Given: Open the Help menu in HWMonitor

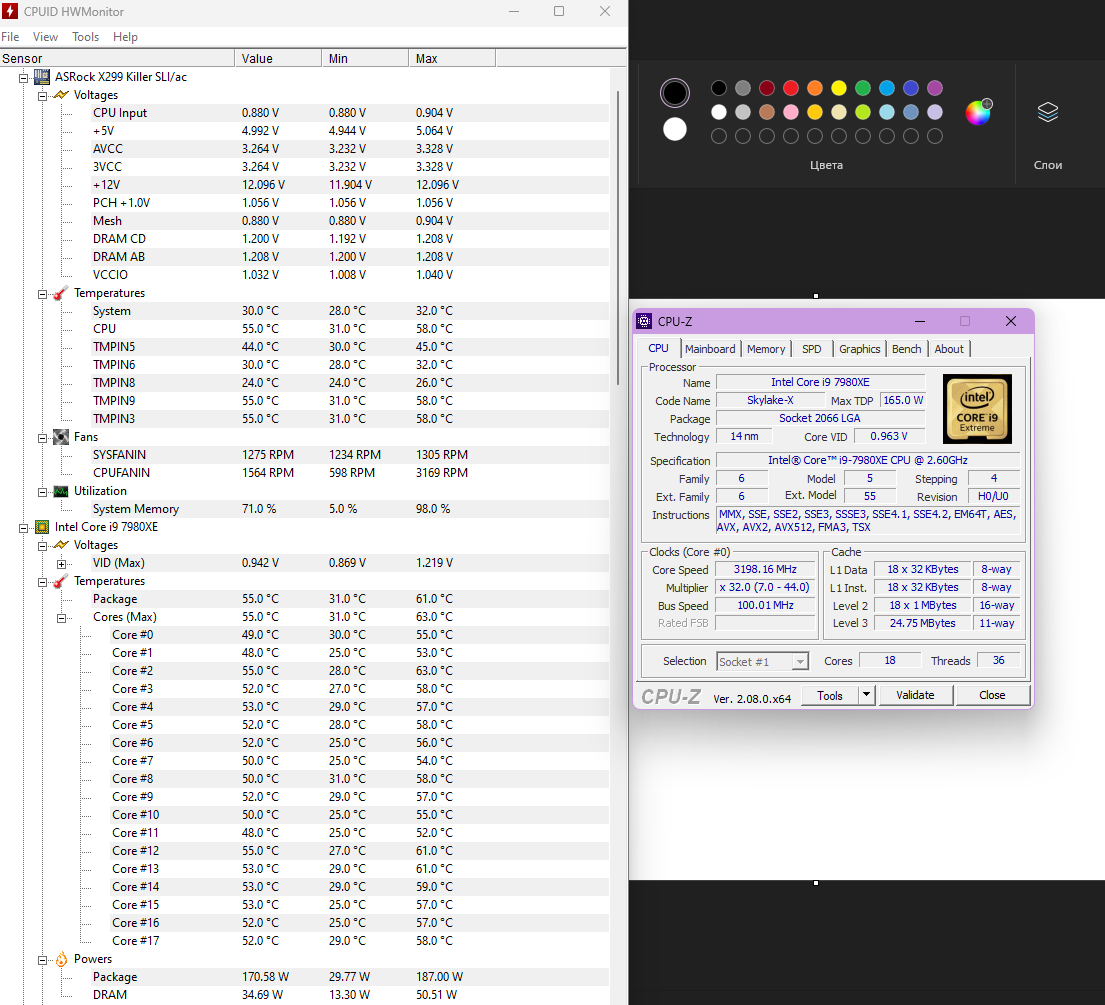Looking at the screenshot, I should [125, 37].
